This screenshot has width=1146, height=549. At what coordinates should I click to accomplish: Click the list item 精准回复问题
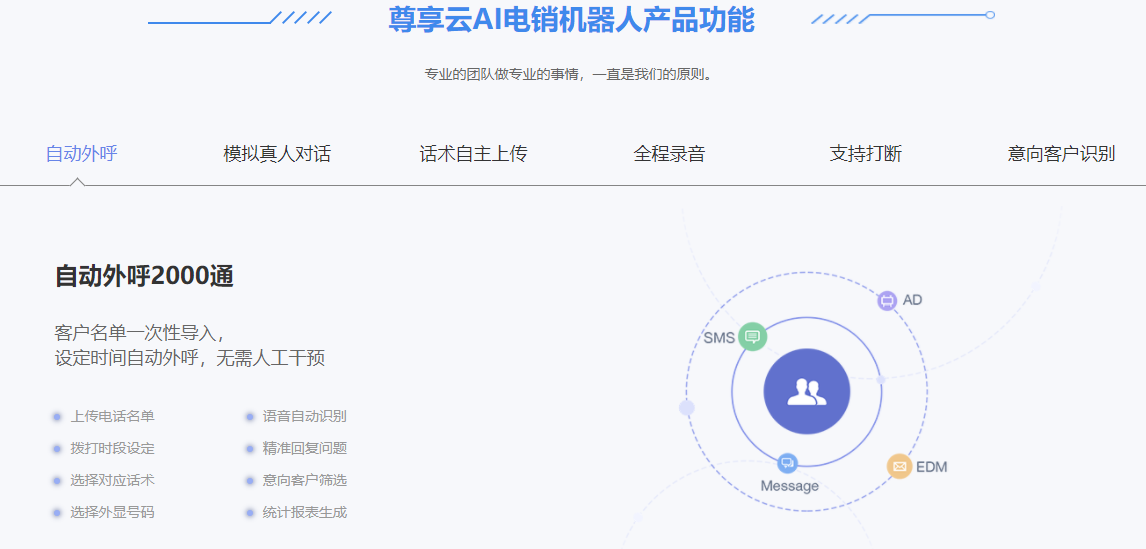(x=305, y=449)
